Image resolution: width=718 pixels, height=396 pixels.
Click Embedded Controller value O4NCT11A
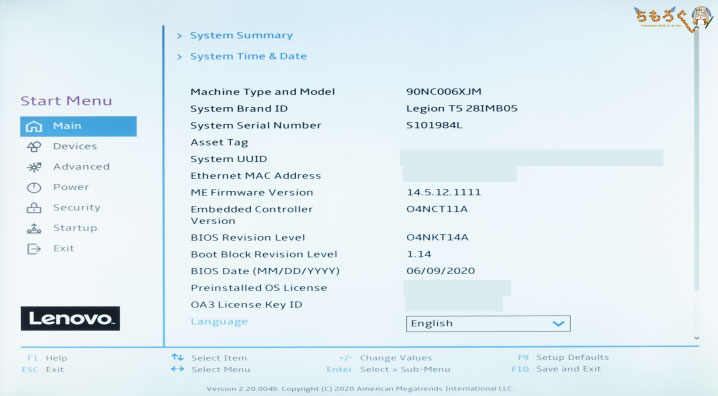tap(437, 209)
